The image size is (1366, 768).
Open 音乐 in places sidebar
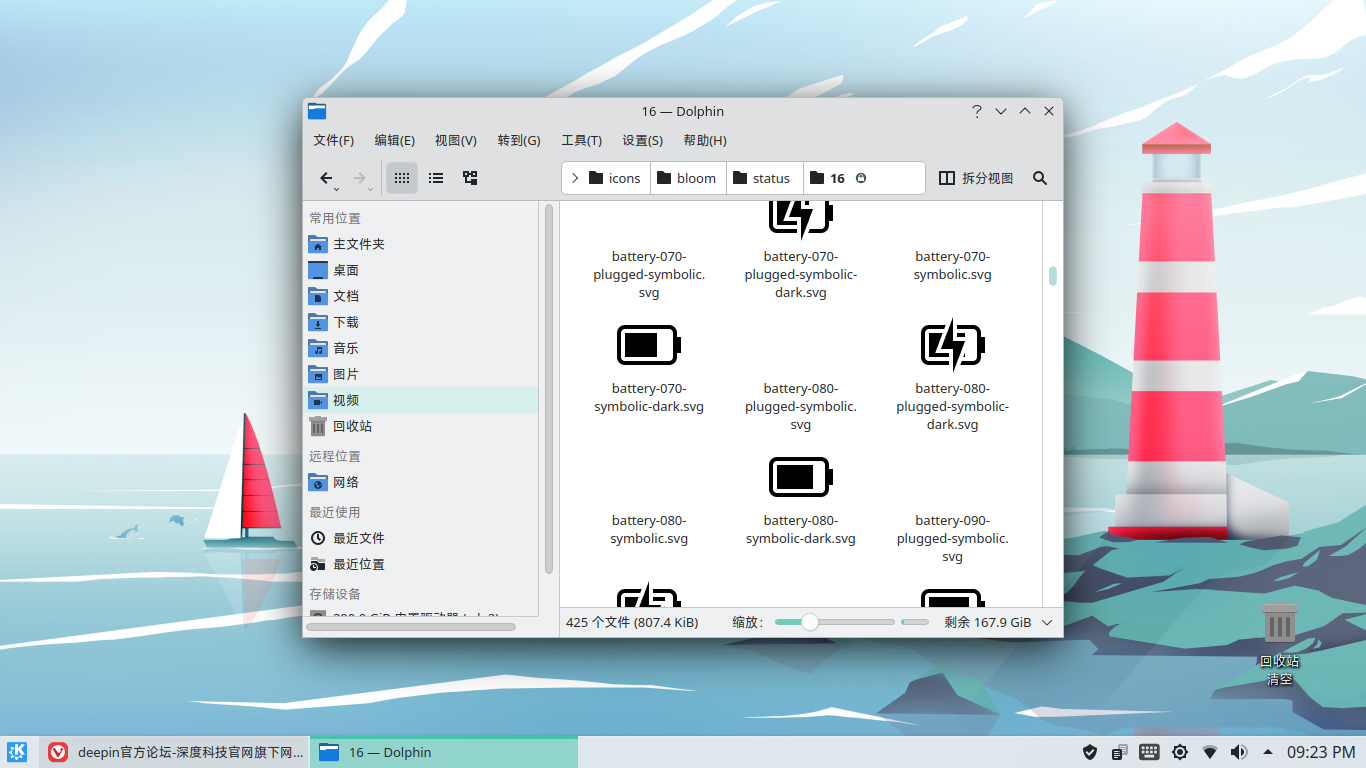pyautogui.click(x=420, y=348)
